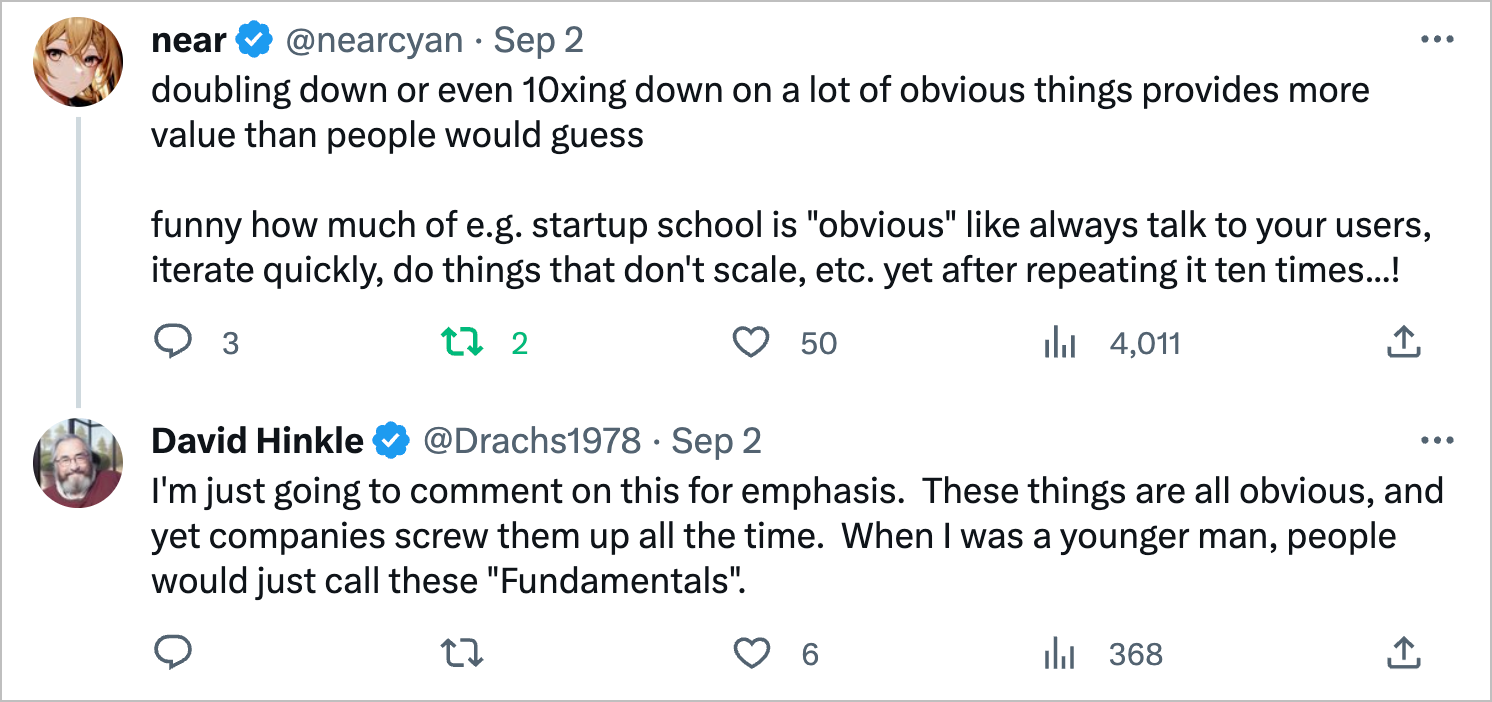This screenshot has height=702, width=1492.
Task: Open near's display name link
Action: pyautogui.click(x=188, y=40)
